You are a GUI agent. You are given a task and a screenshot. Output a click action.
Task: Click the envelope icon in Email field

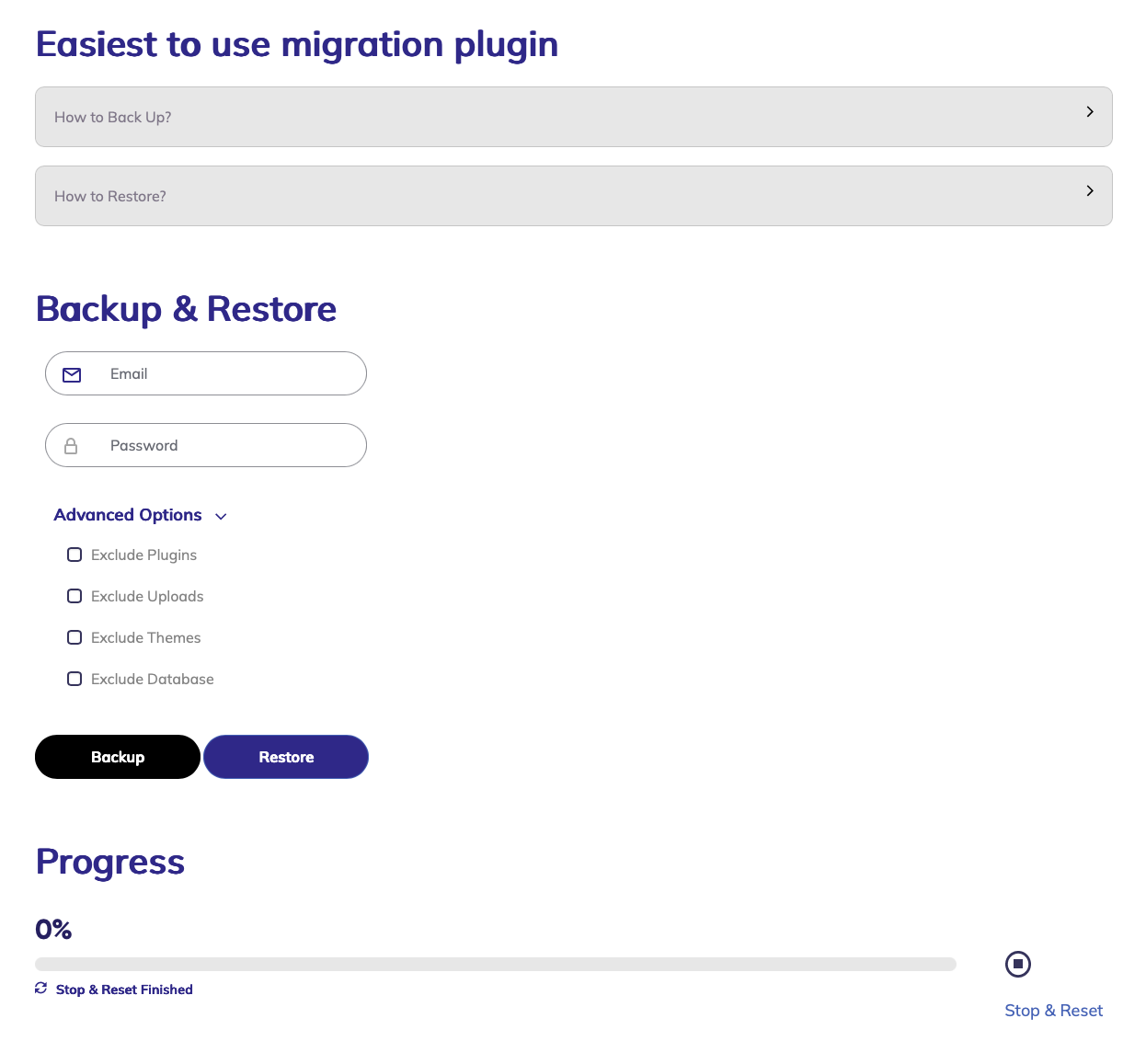[72, 374]
